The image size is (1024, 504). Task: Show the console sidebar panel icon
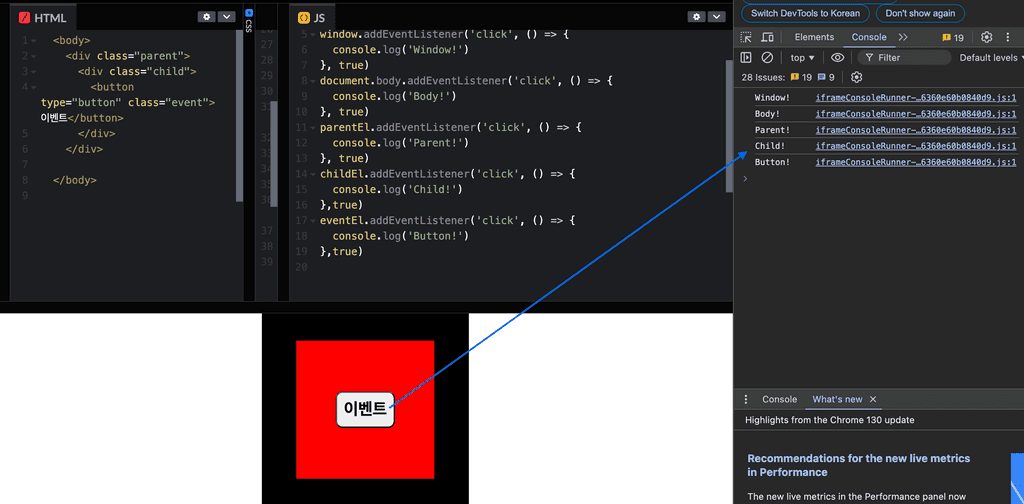[x=746, y=57]
